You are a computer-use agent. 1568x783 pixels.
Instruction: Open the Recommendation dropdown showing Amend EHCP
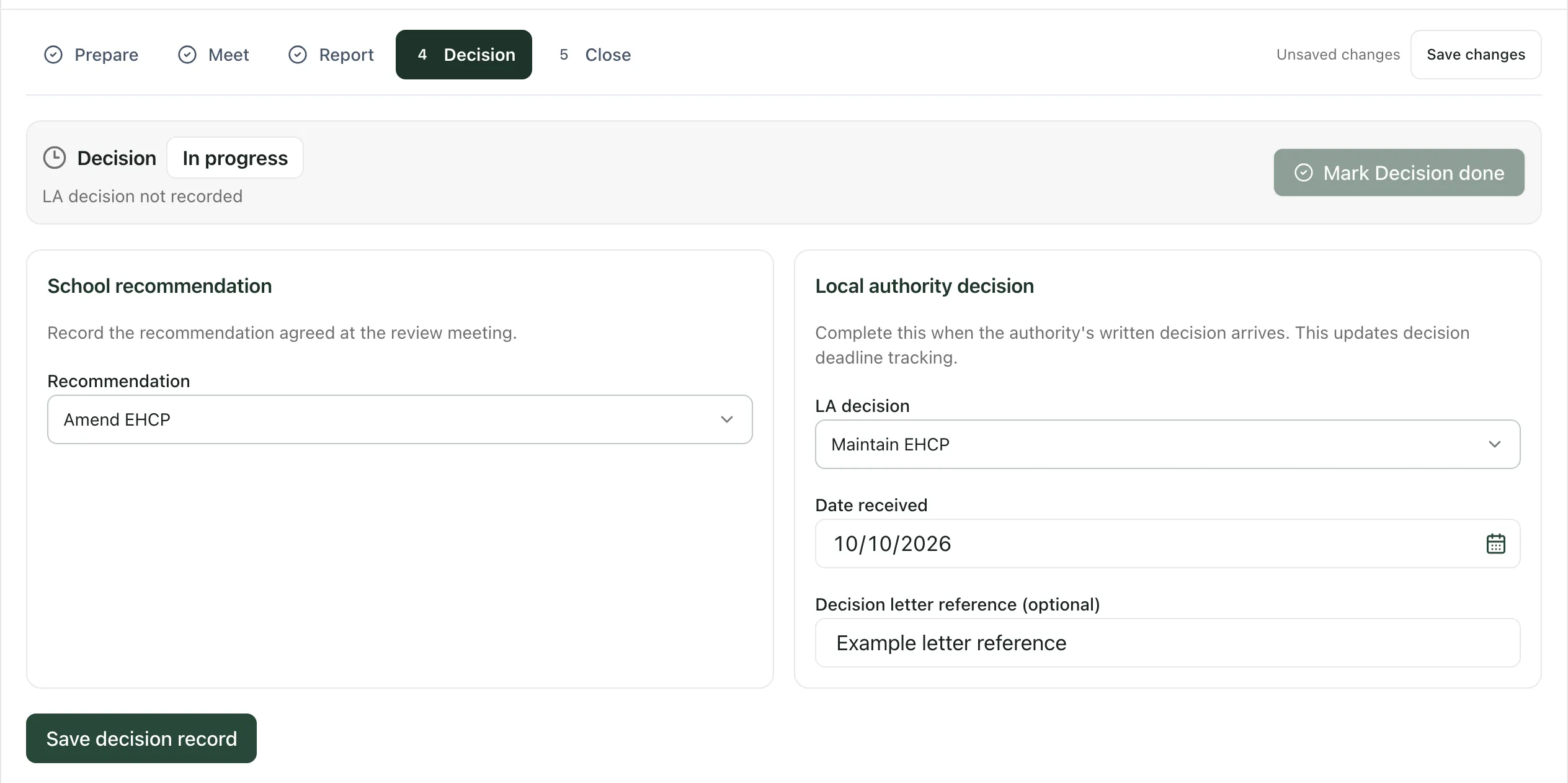(x=400, y=419)
